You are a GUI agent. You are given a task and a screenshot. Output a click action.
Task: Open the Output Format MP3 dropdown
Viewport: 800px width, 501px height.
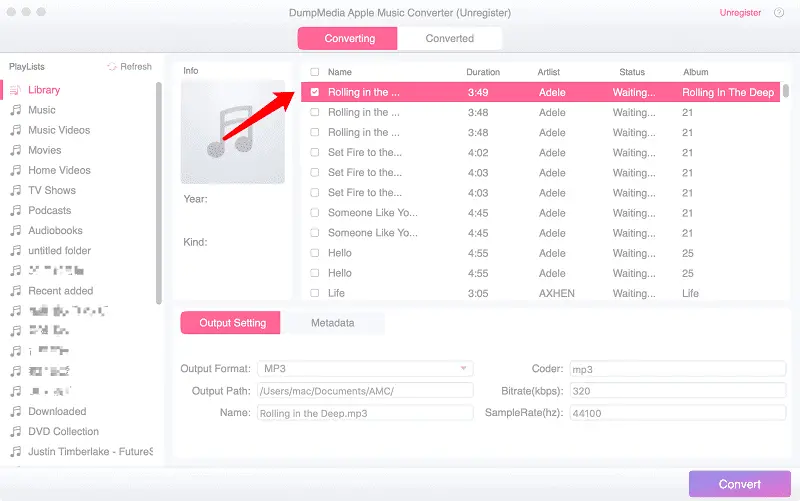[x=365, y=369]
